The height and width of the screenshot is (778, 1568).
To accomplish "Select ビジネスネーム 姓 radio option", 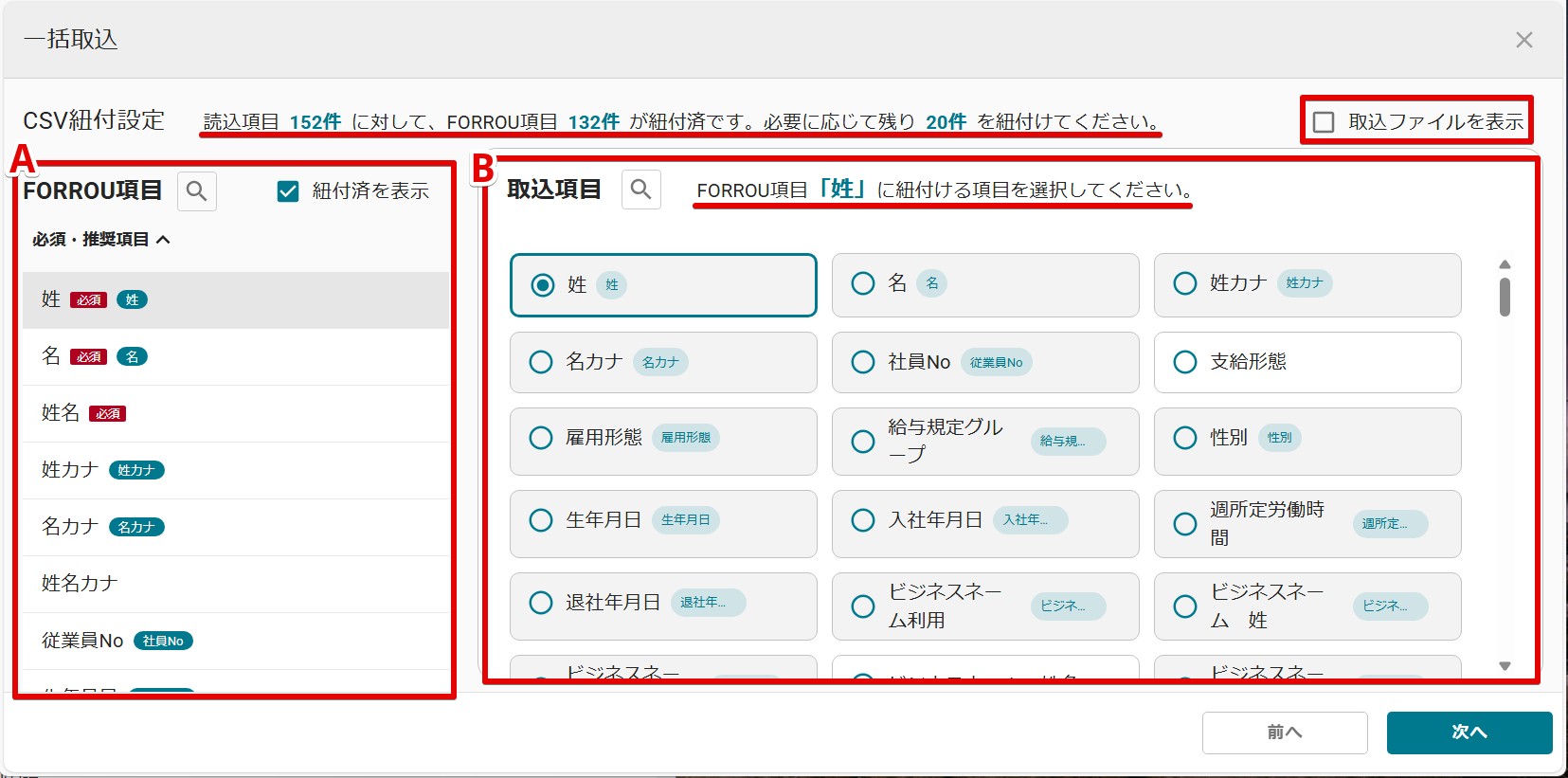I will pos(1185,606).
